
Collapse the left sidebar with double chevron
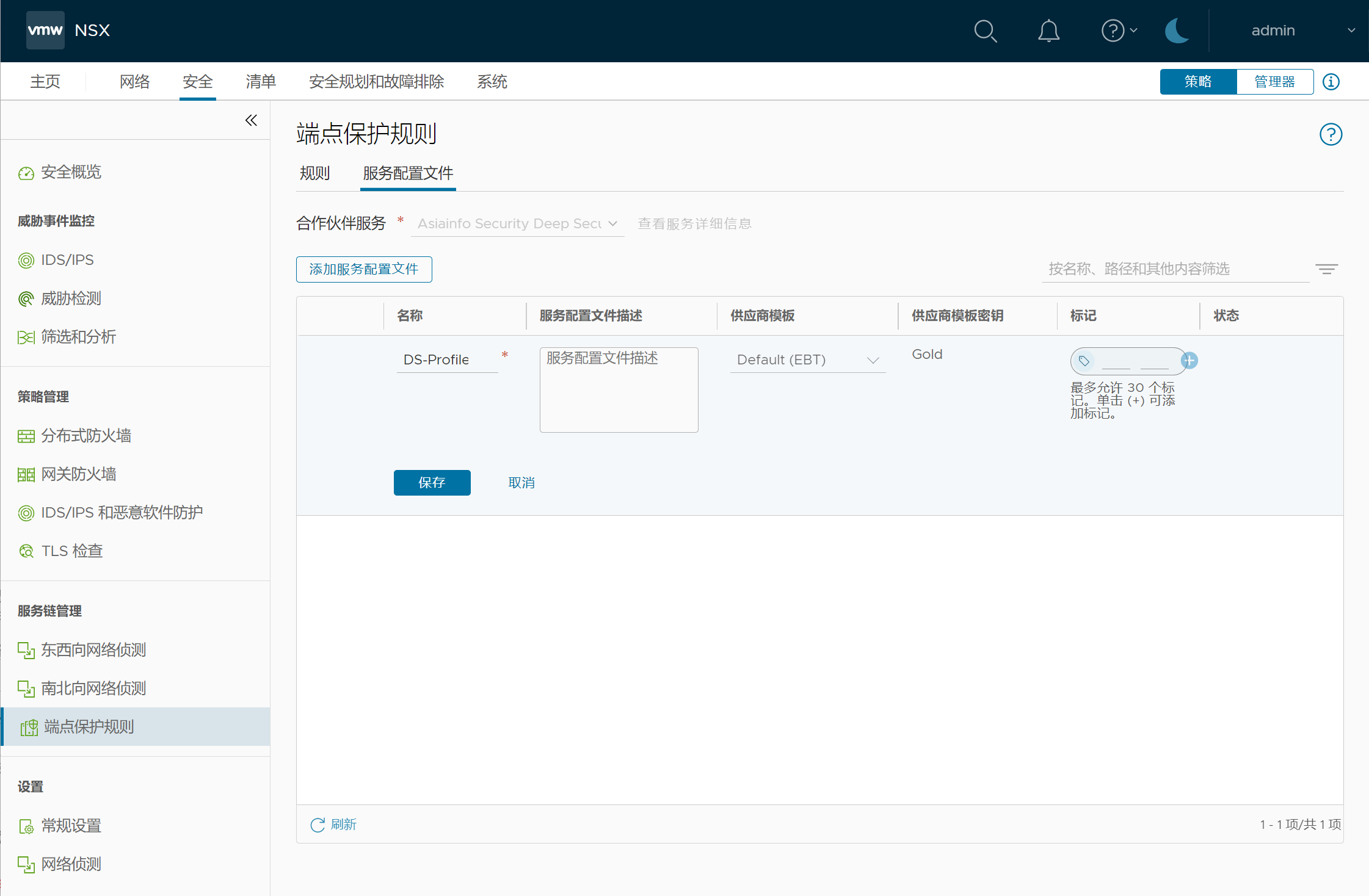pos(251,120)
